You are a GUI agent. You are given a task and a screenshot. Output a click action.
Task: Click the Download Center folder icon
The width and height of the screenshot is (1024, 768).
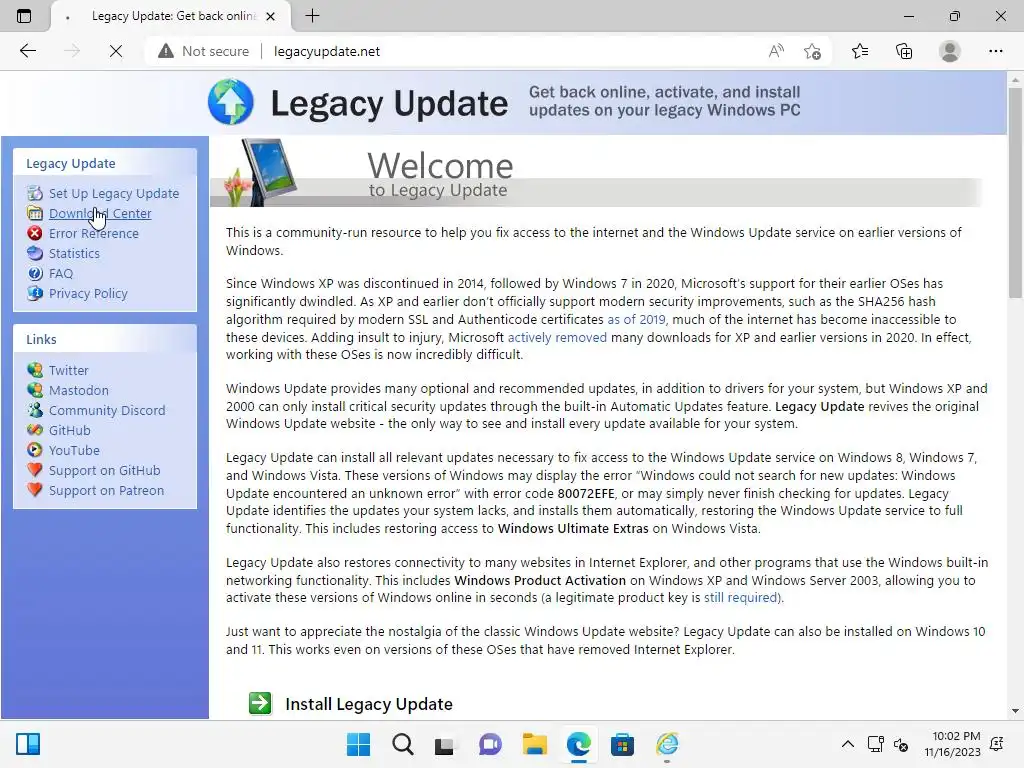(x=35, y=214)
